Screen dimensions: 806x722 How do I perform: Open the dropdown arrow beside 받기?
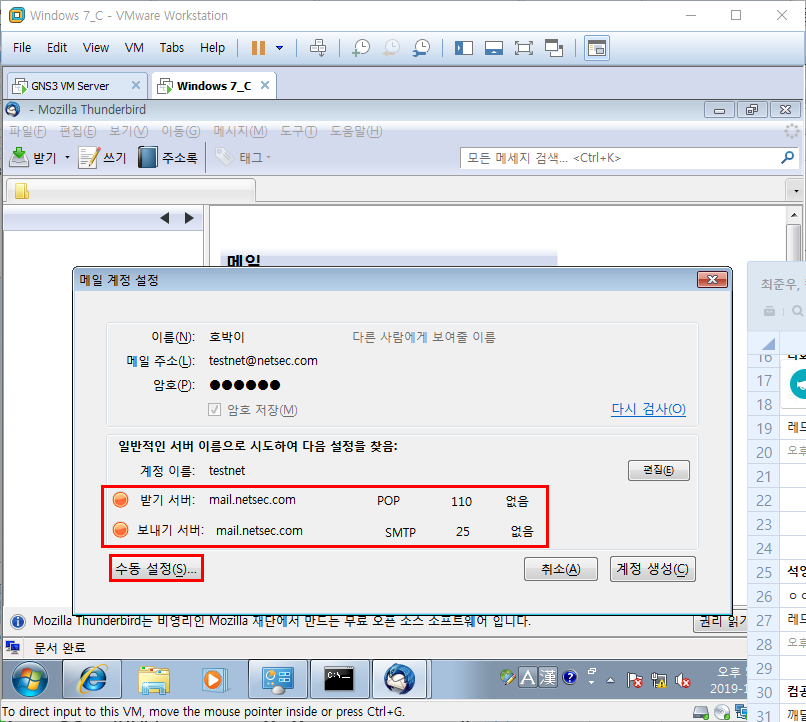click(67, 158)
